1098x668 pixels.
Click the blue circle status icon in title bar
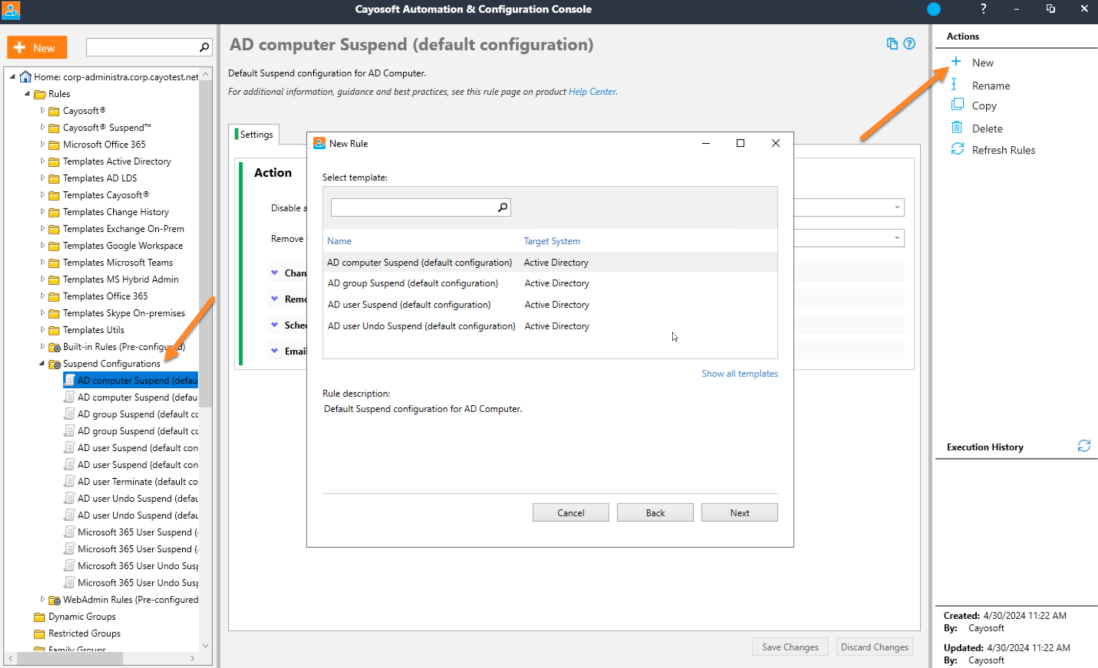click(933, 9)
